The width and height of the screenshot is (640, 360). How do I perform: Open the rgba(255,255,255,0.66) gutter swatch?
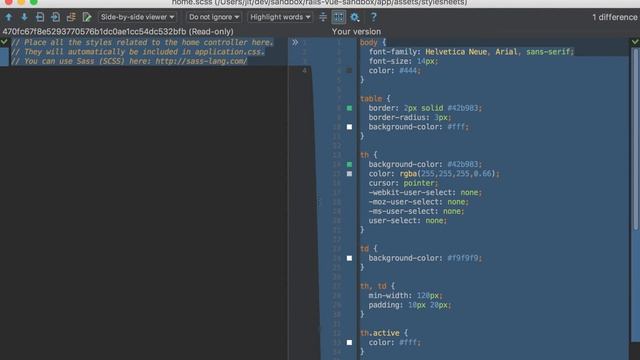coord(349,174)
